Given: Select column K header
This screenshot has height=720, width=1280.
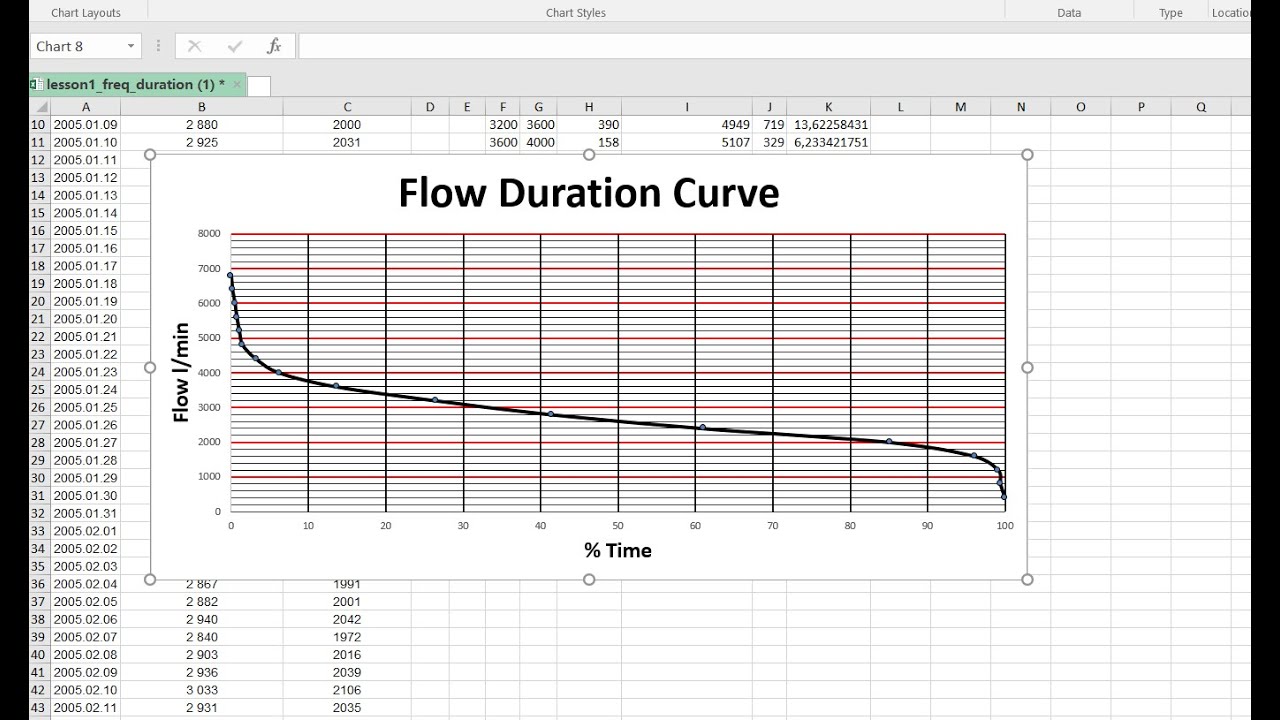Looking at the screenshot, I should [829, 107].
